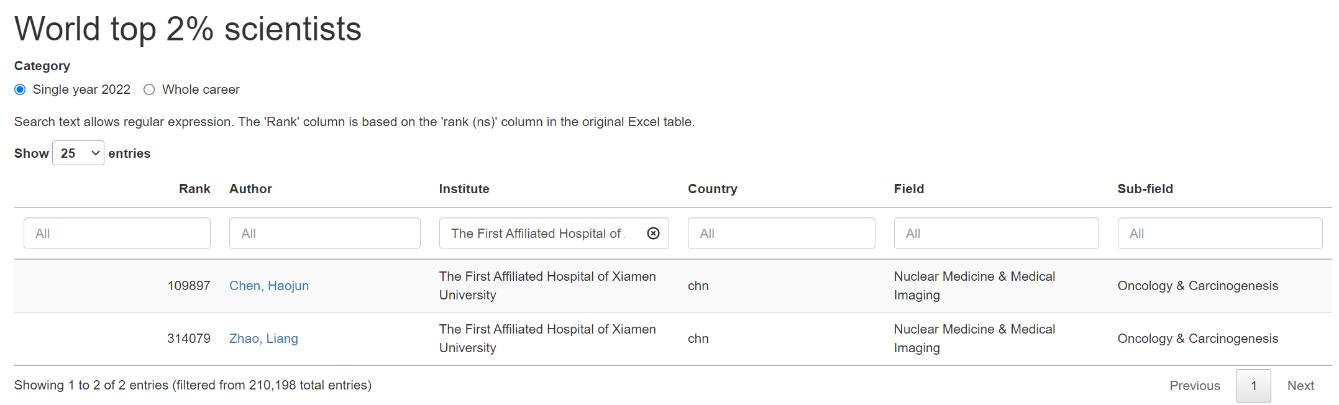Open Chen, Haojun author link
This screenshot has height=405, width=1339.
(x=268, y=286)
